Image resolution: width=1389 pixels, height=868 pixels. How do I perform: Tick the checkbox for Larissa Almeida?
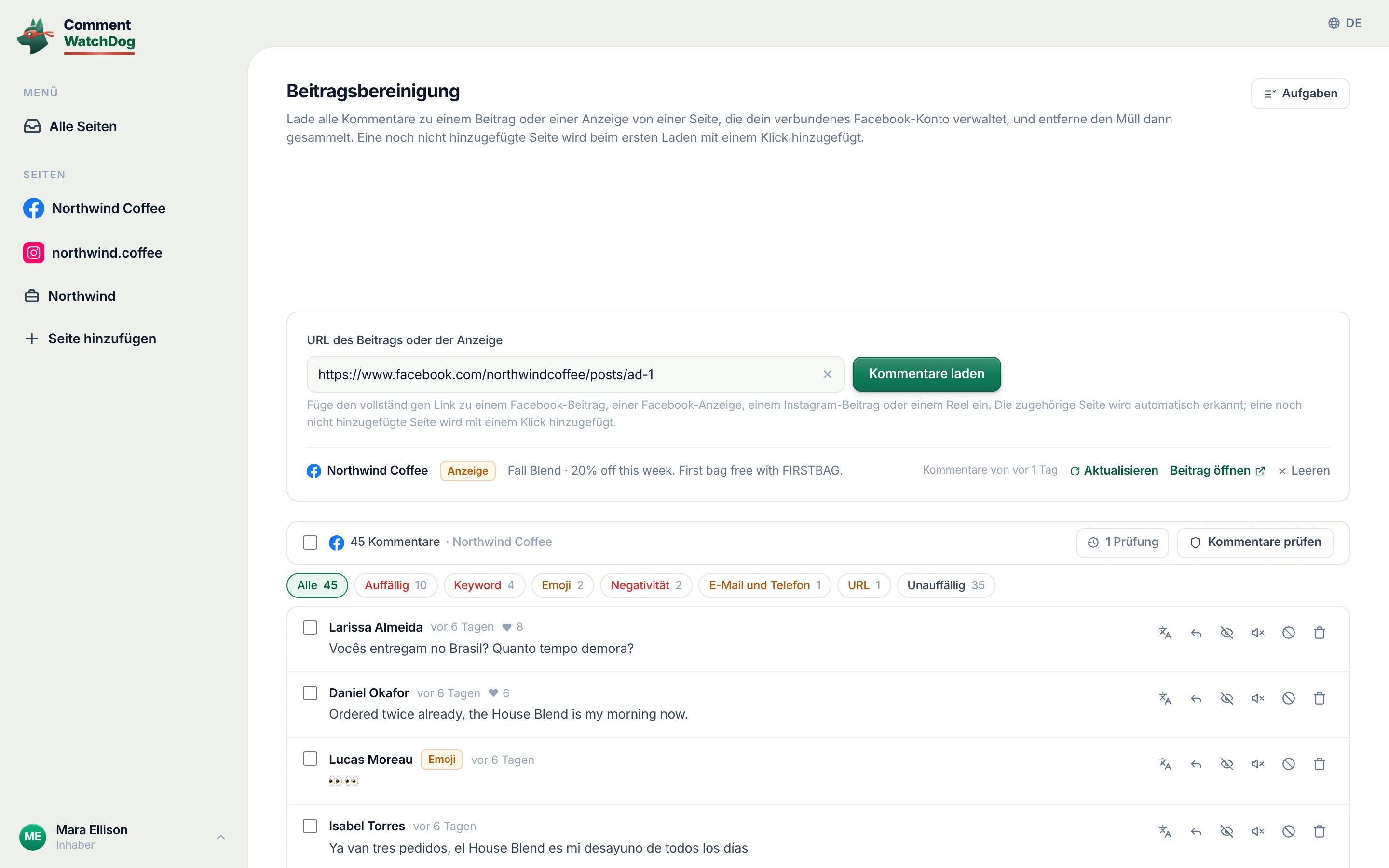tap(310, 627)
